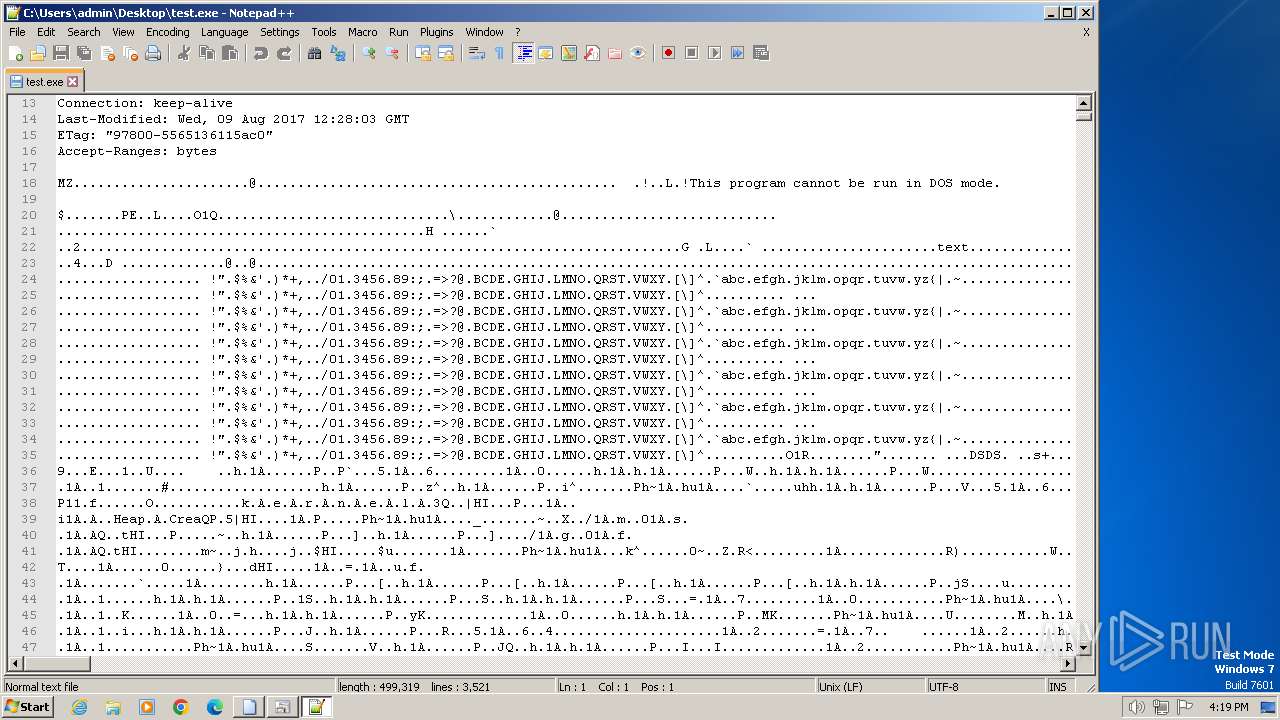Toggle show all characters pilcrow icon

pos(500,53)
